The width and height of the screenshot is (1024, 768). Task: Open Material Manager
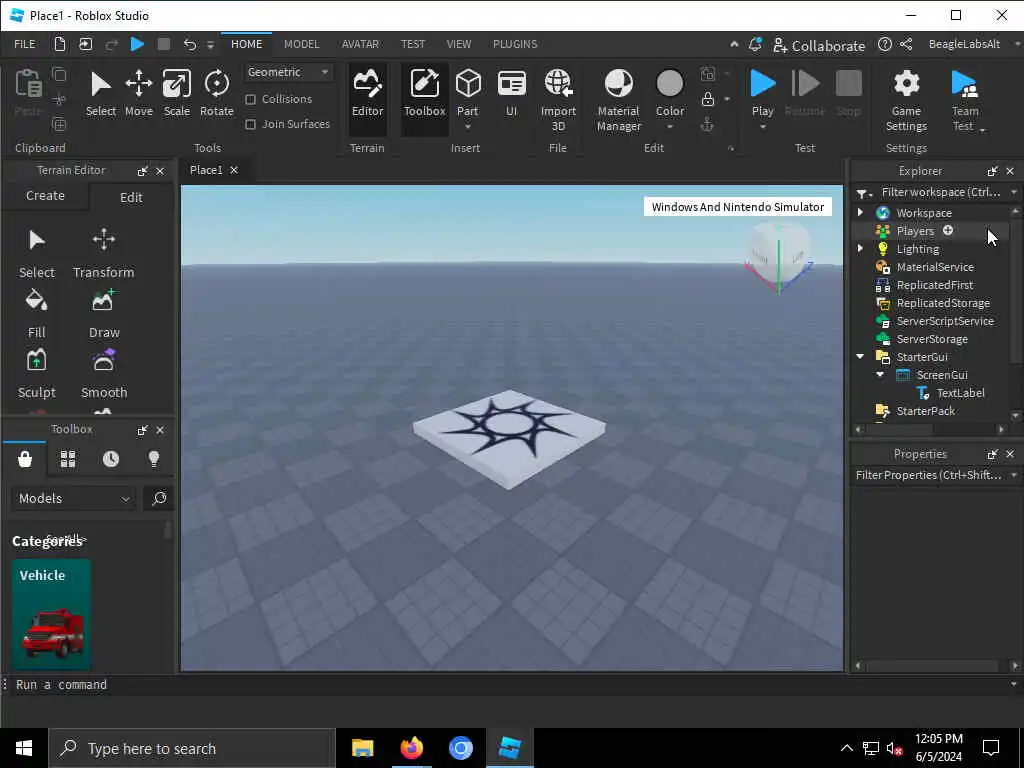click(618, 100)
